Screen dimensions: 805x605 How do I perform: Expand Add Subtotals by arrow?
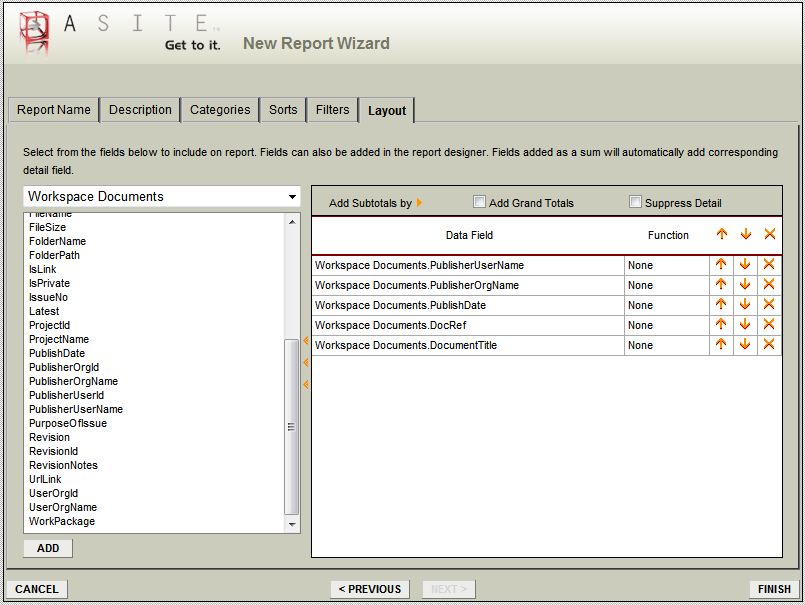(419, 203)
